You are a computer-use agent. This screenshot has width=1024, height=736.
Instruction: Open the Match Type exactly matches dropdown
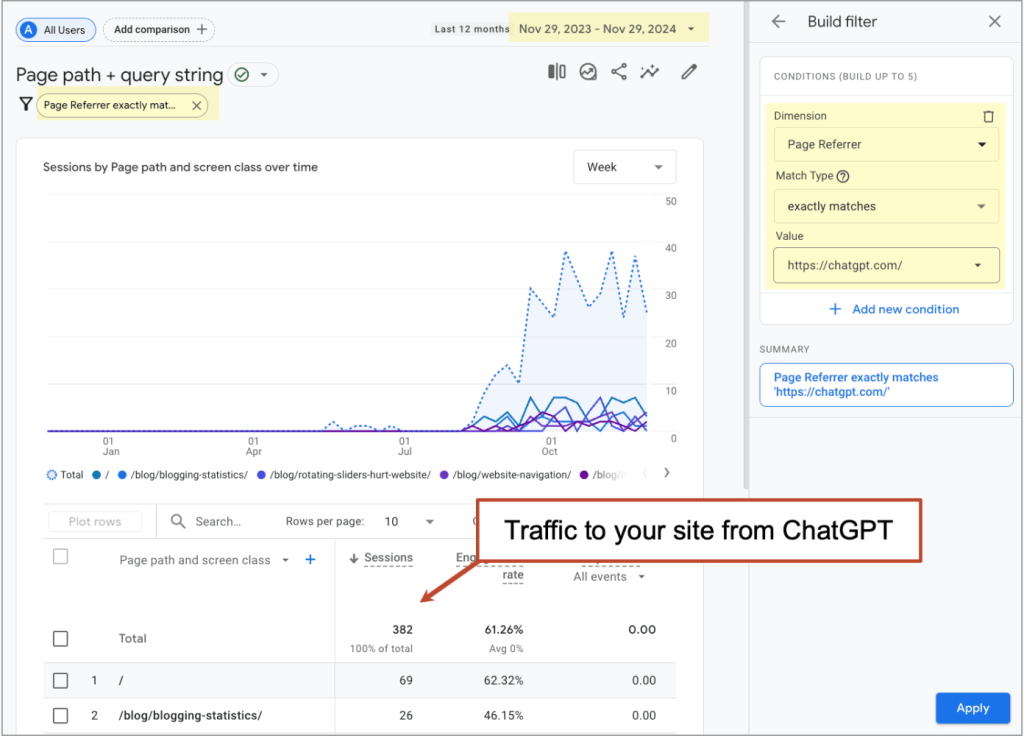(885, 206)
